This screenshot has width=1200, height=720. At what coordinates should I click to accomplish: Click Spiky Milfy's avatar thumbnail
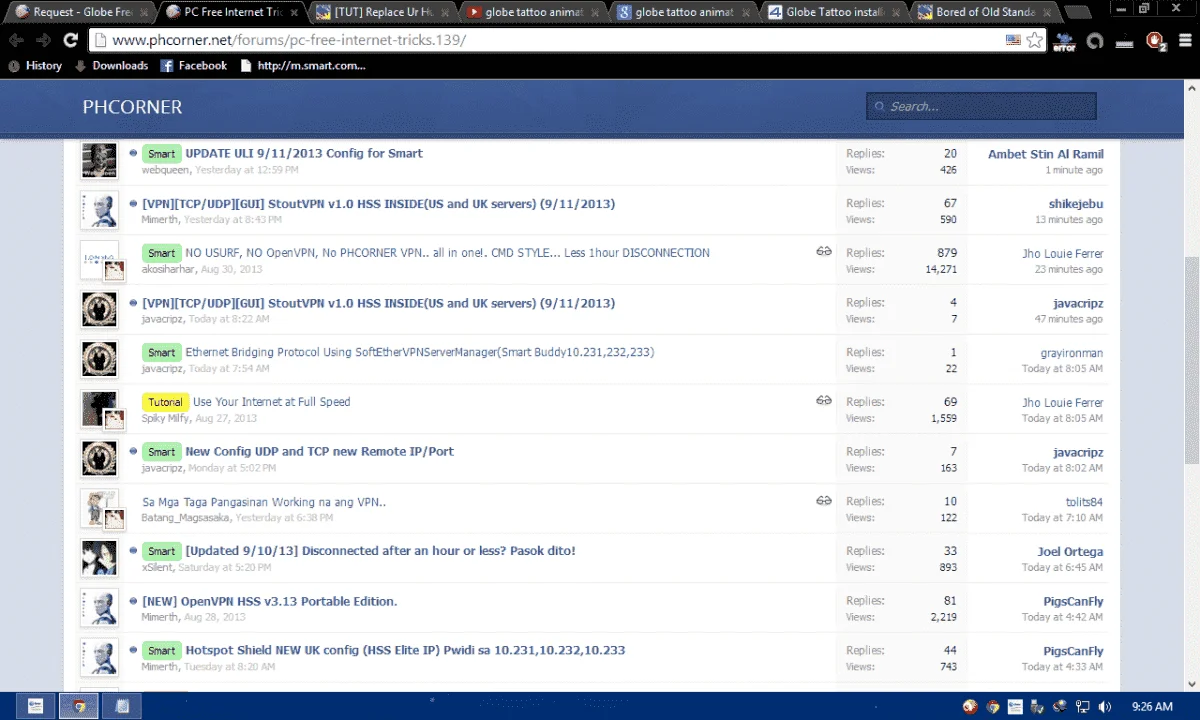pos(99,409)
